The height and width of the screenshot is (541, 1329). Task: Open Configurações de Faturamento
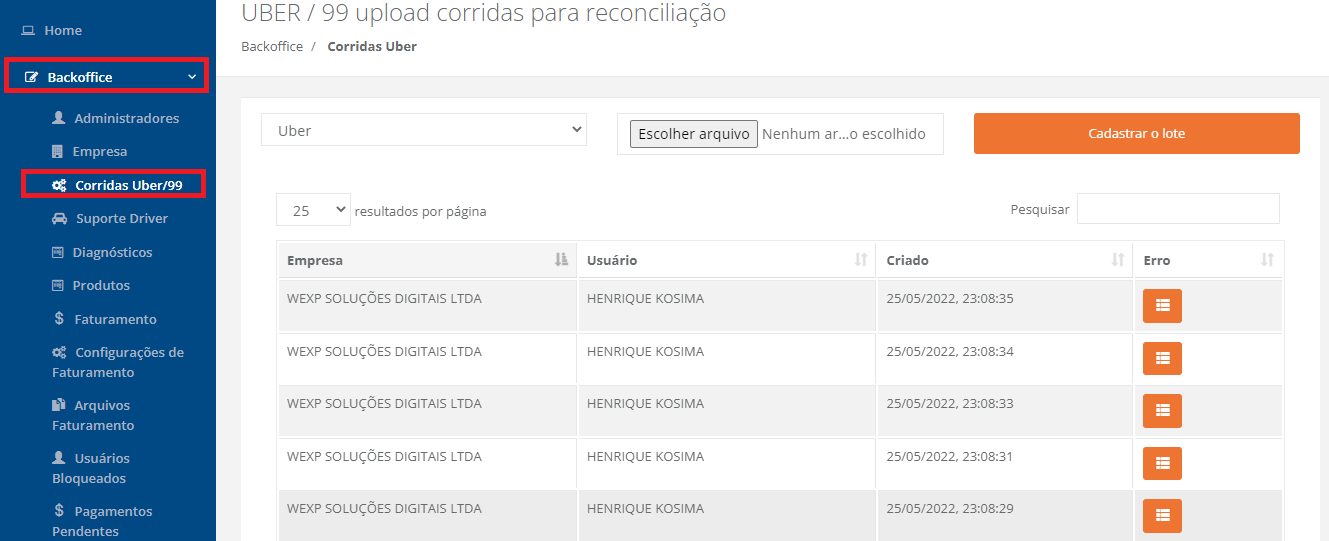[x=118, y=362]
